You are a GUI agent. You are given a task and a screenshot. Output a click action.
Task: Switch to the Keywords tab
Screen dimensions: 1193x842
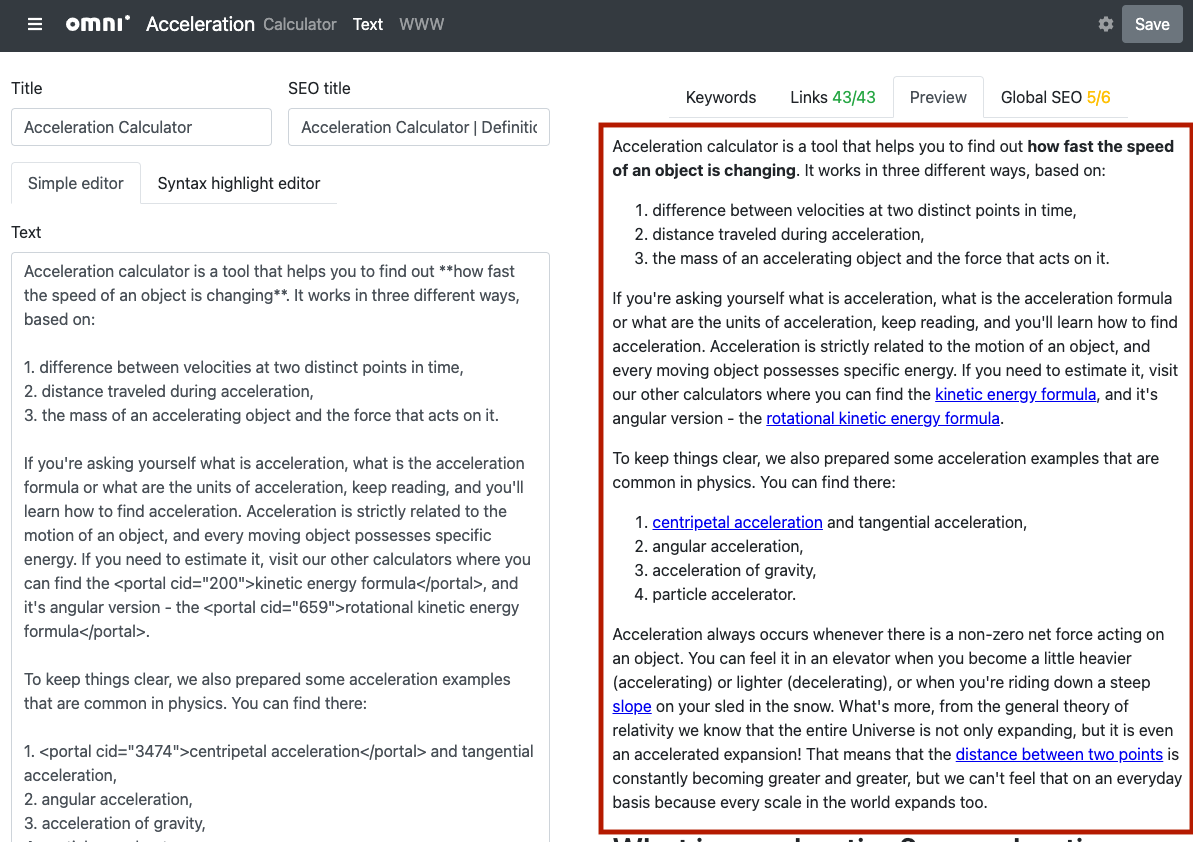[721, 97]
